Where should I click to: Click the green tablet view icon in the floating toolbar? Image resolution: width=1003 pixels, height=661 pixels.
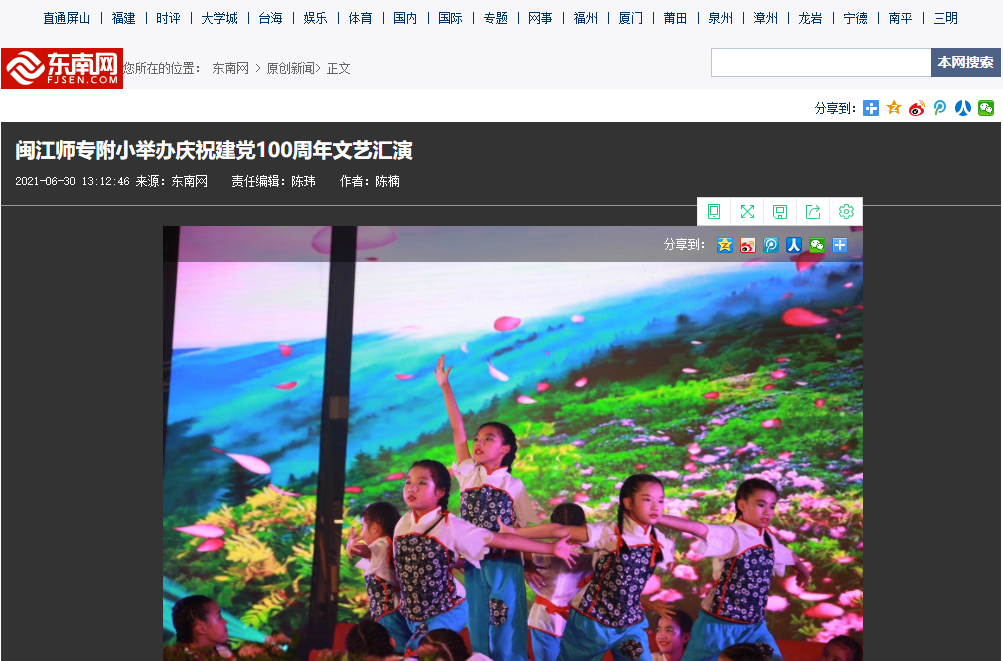pos(714,211)
